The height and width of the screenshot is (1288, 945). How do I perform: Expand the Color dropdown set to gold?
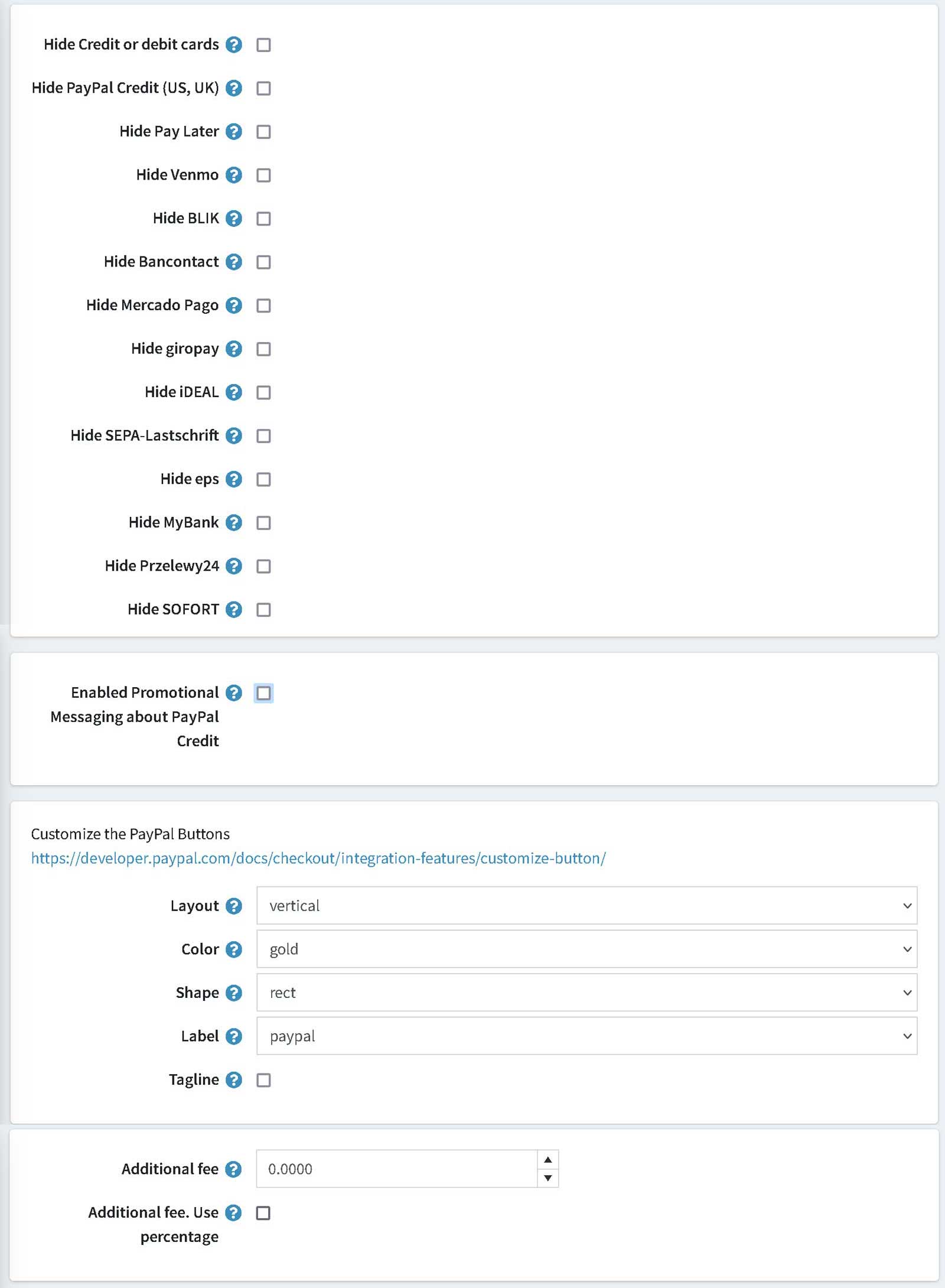586,949
